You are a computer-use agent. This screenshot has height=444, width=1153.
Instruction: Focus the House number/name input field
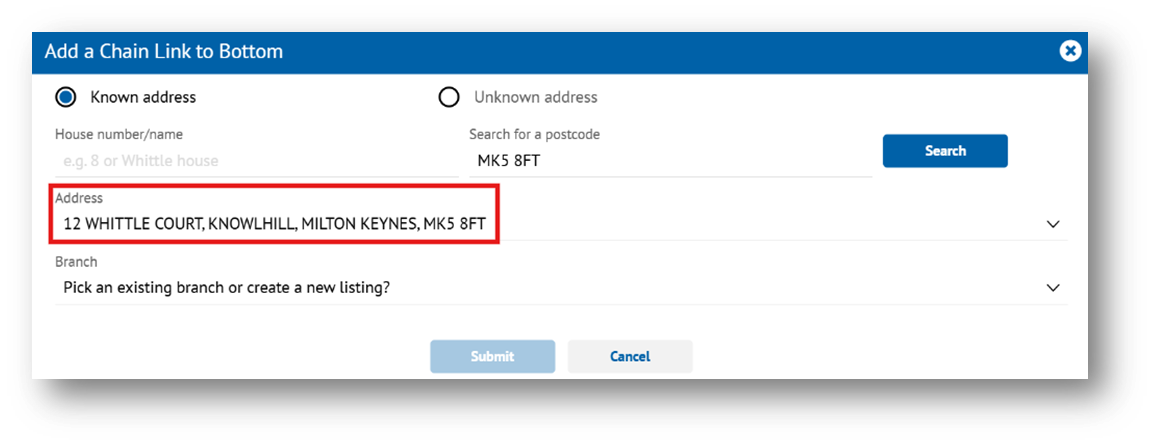point(257,160)
